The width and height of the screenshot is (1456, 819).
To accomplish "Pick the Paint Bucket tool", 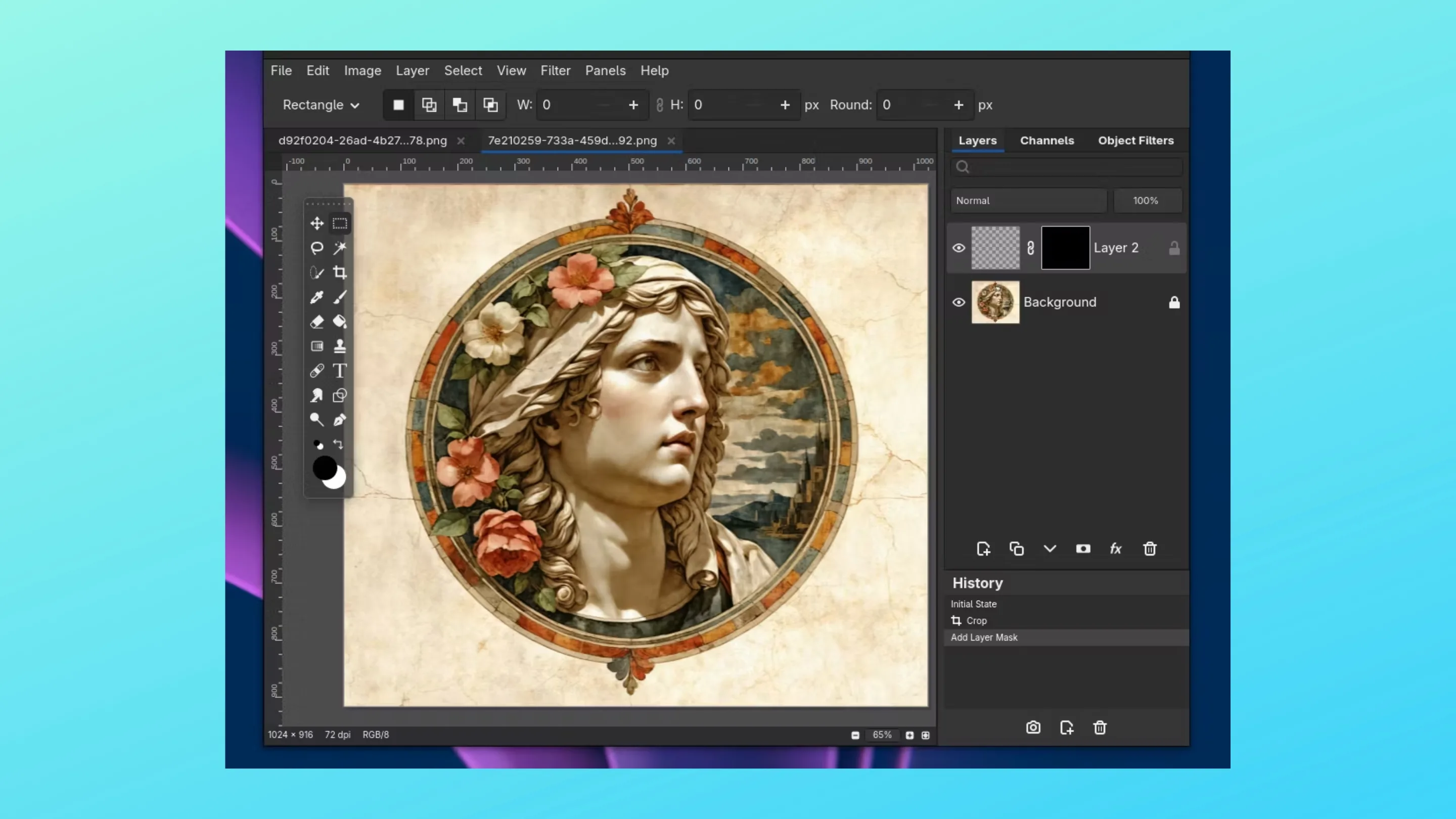I will [340, 322].
